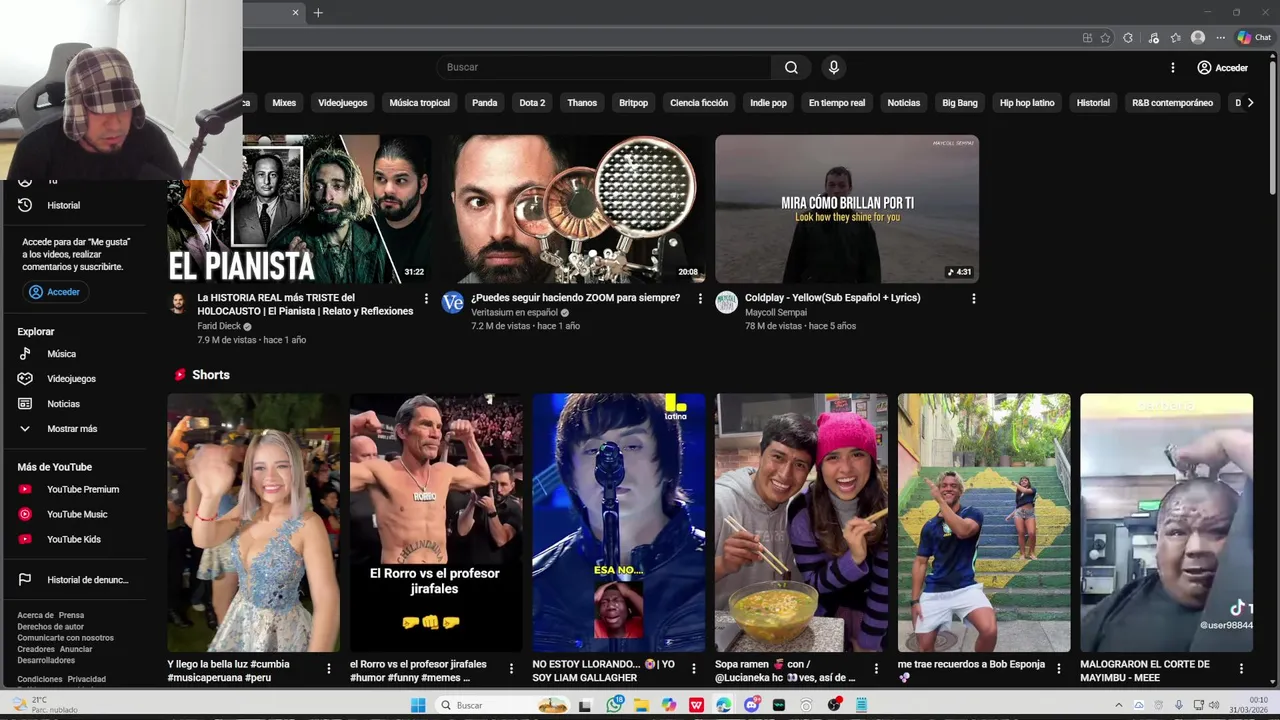Open Veritasium ZOOM video thumbnail

pyautogui.click(x=573, y=209)
